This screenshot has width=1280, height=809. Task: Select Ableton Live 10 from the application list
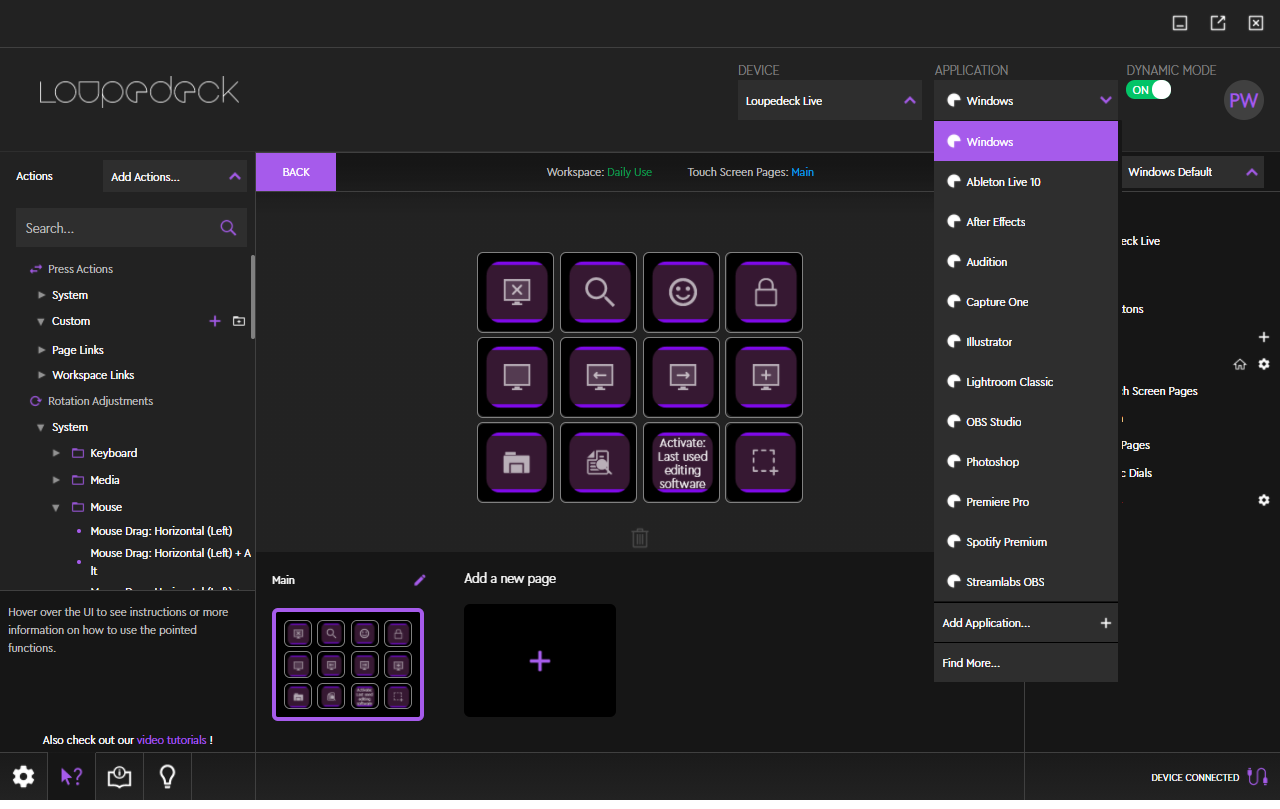1026,182
